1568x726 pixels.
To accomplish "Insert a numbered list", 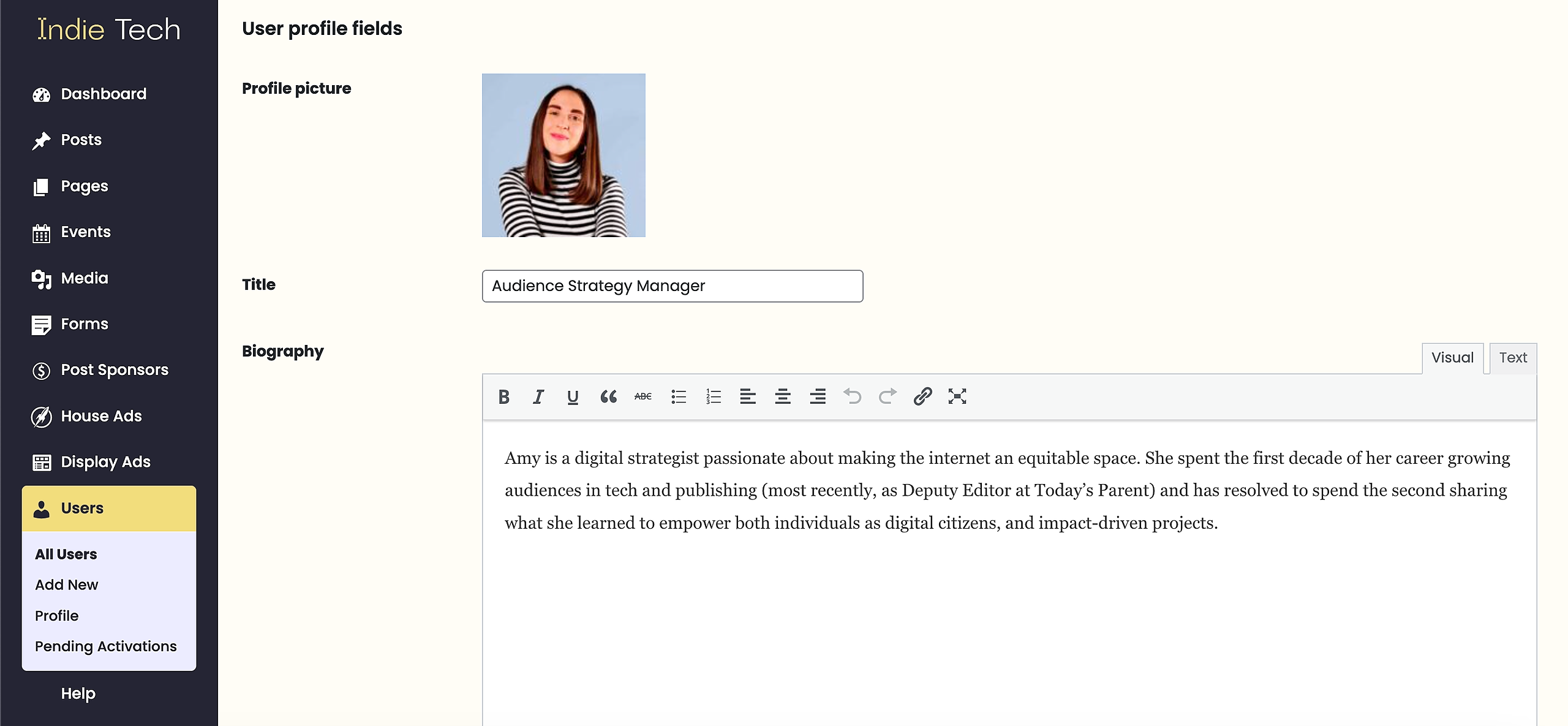I will pos(713,397).
